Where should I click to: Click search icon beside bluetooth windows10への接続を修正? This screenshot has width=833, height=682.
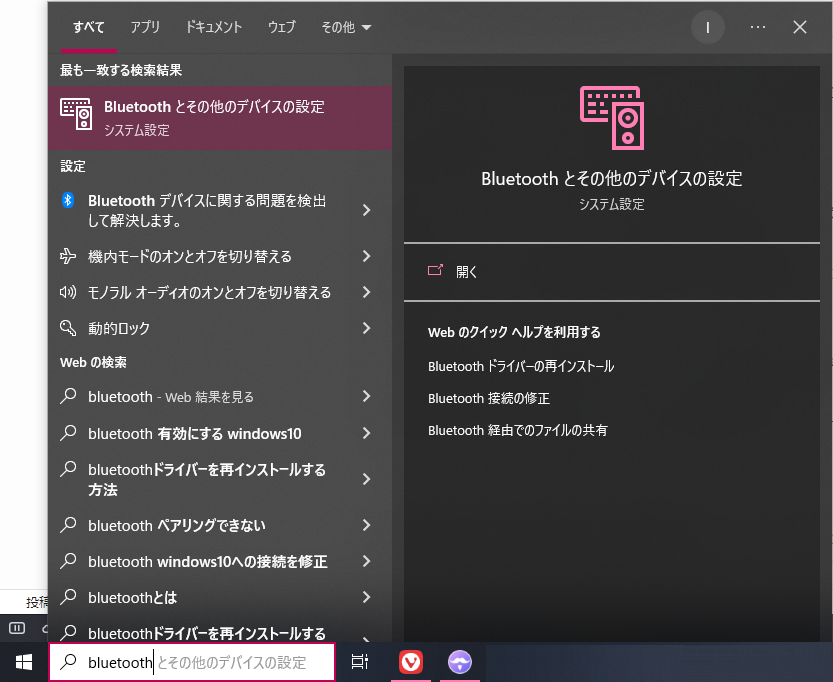[68, 561]
